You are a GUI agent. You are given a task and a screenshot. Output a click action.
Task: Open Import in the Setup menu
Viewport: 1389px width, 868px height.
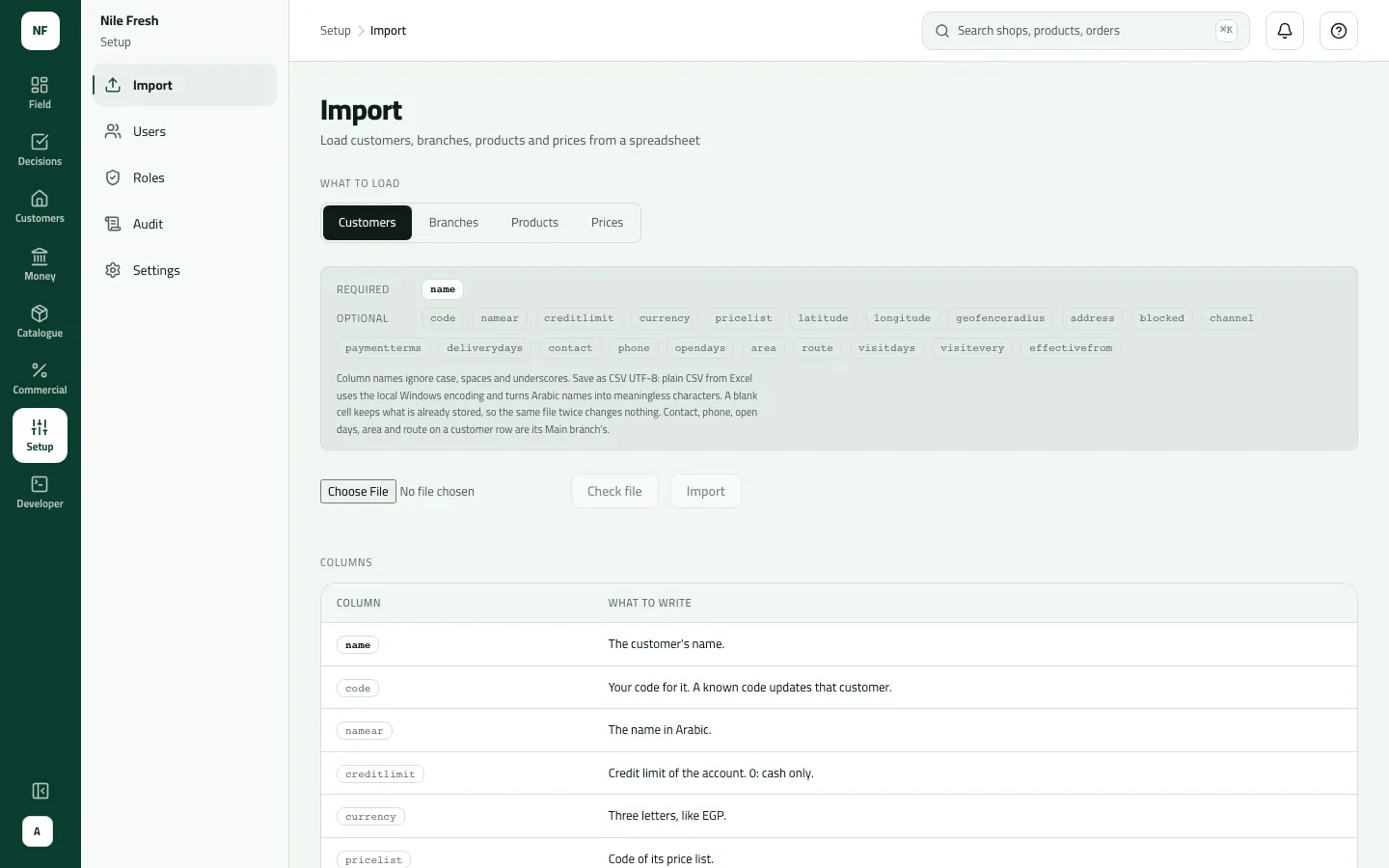tap(185, 85)
